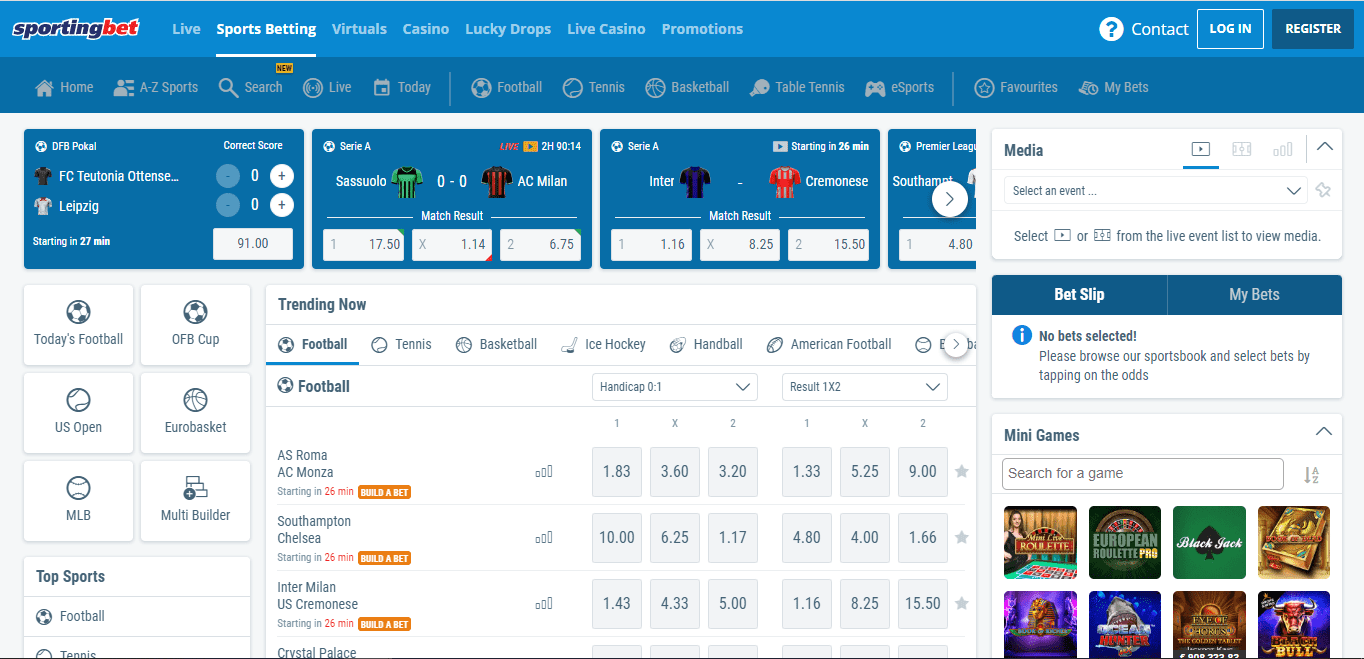The image size is (1364, 659).
Task: Switch to Trending American Football tab
Action: point(829,345)
